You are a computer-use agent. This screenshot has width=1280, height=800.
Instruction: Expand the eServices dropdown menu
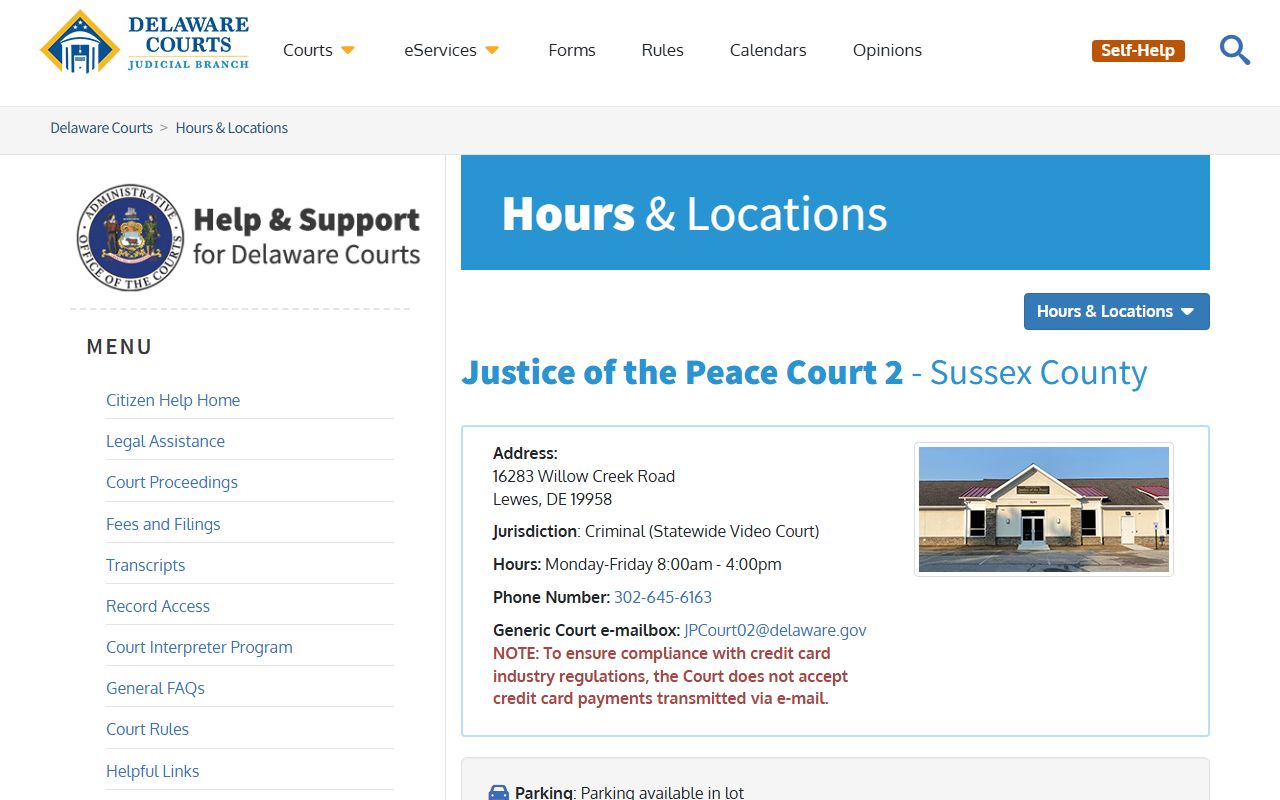(452, 50)
